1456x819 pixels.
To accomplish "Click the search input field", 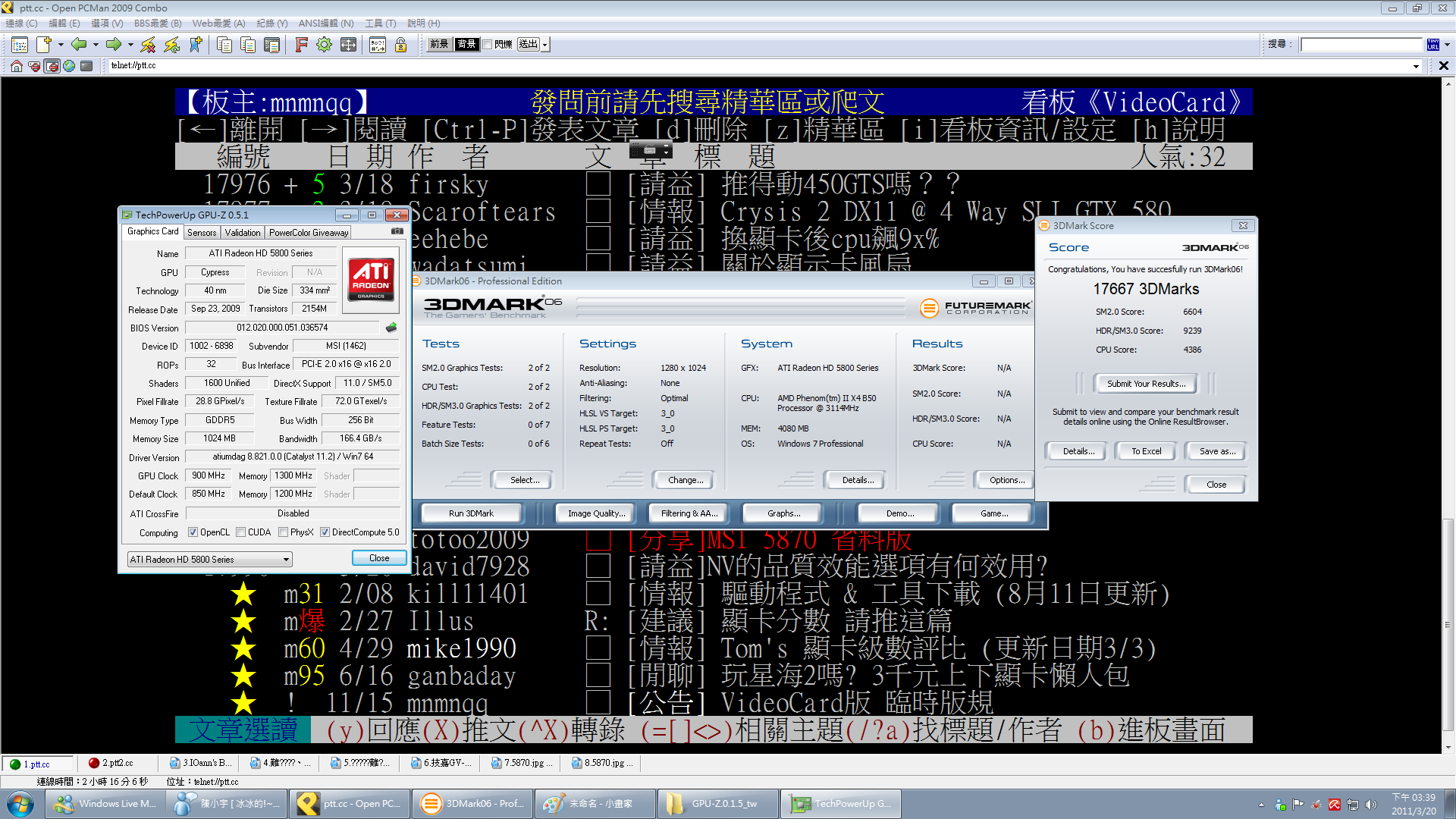I will 1361,45.
